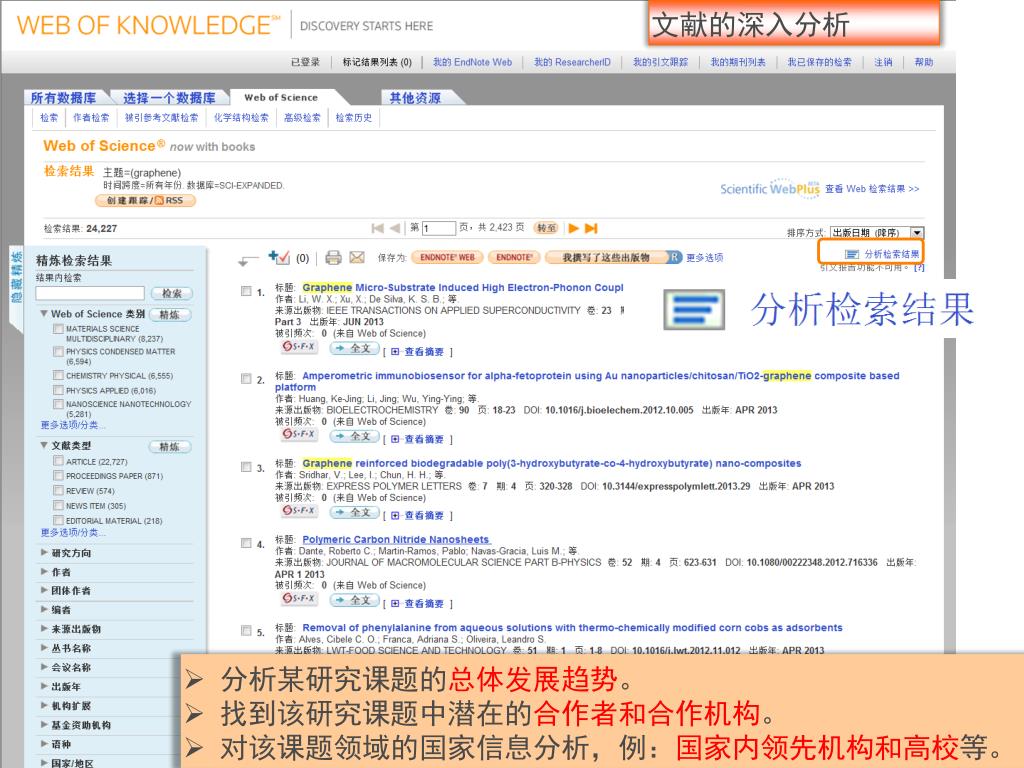Click S·F·X icon under result 1
1024x768 pixels.
coord(299,347)
